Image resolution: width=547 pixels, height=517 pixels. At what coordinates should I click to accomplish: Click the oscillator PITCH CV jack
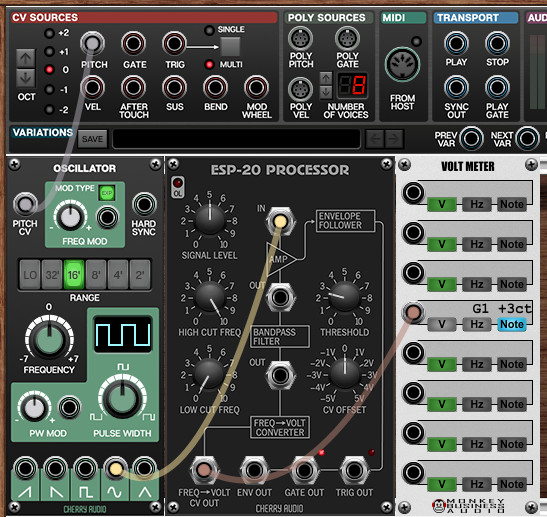tap(25, 204)
